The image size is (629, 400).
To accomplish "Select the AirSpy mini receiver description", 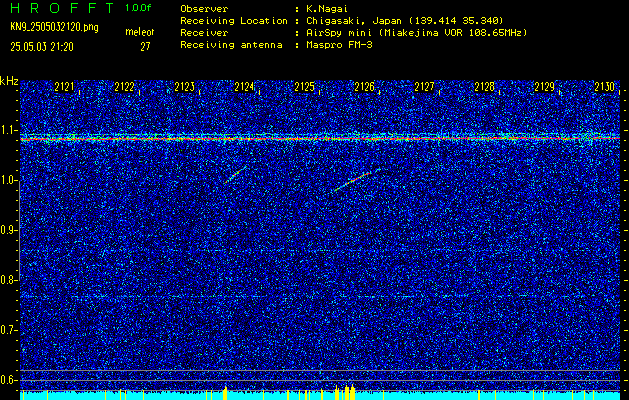I will click(x=416, y=32).
